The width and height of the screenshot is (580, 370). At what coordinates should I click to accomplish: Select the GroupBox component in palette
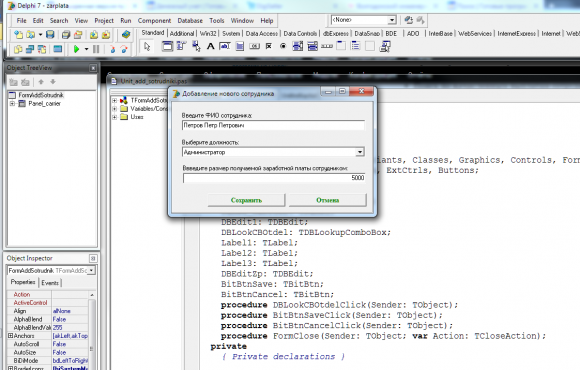coord(341,46)
